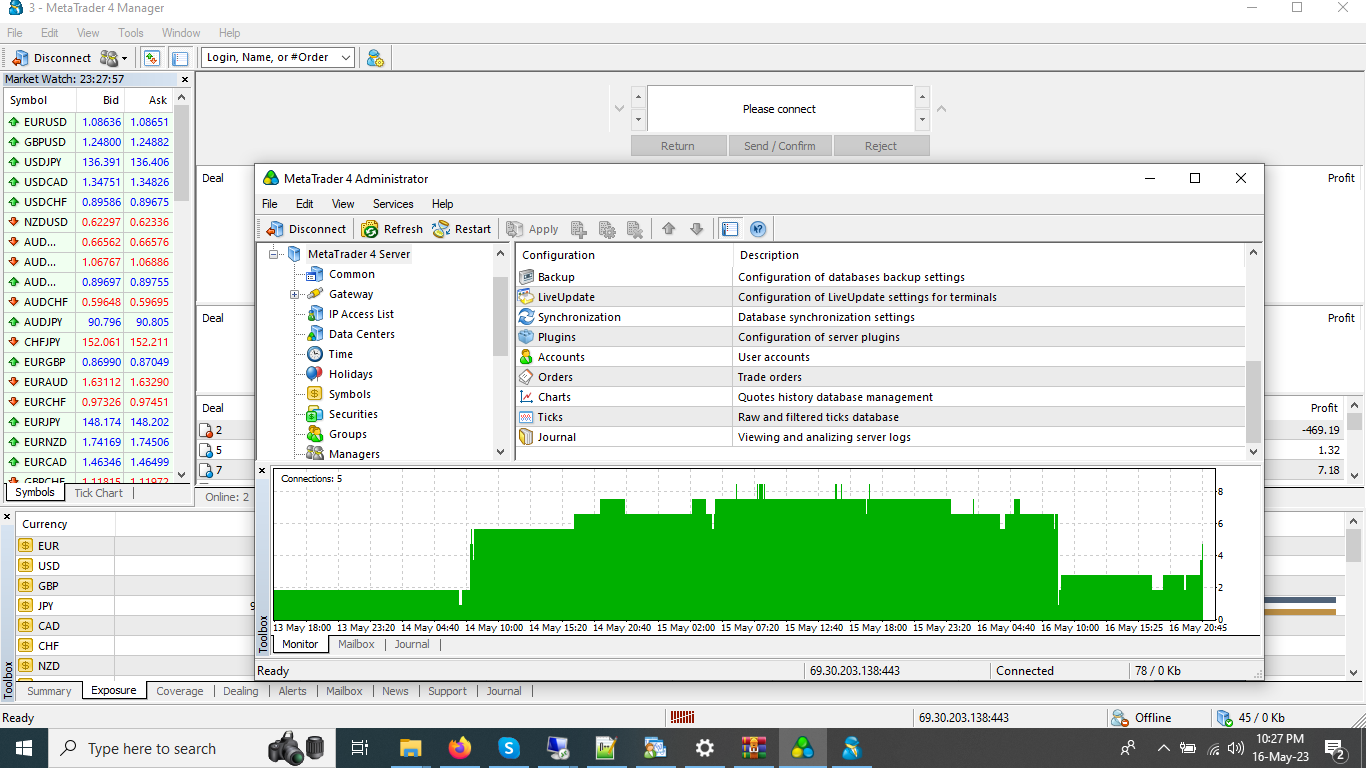Open the Services menu in Administrator

tap(393, 204)
